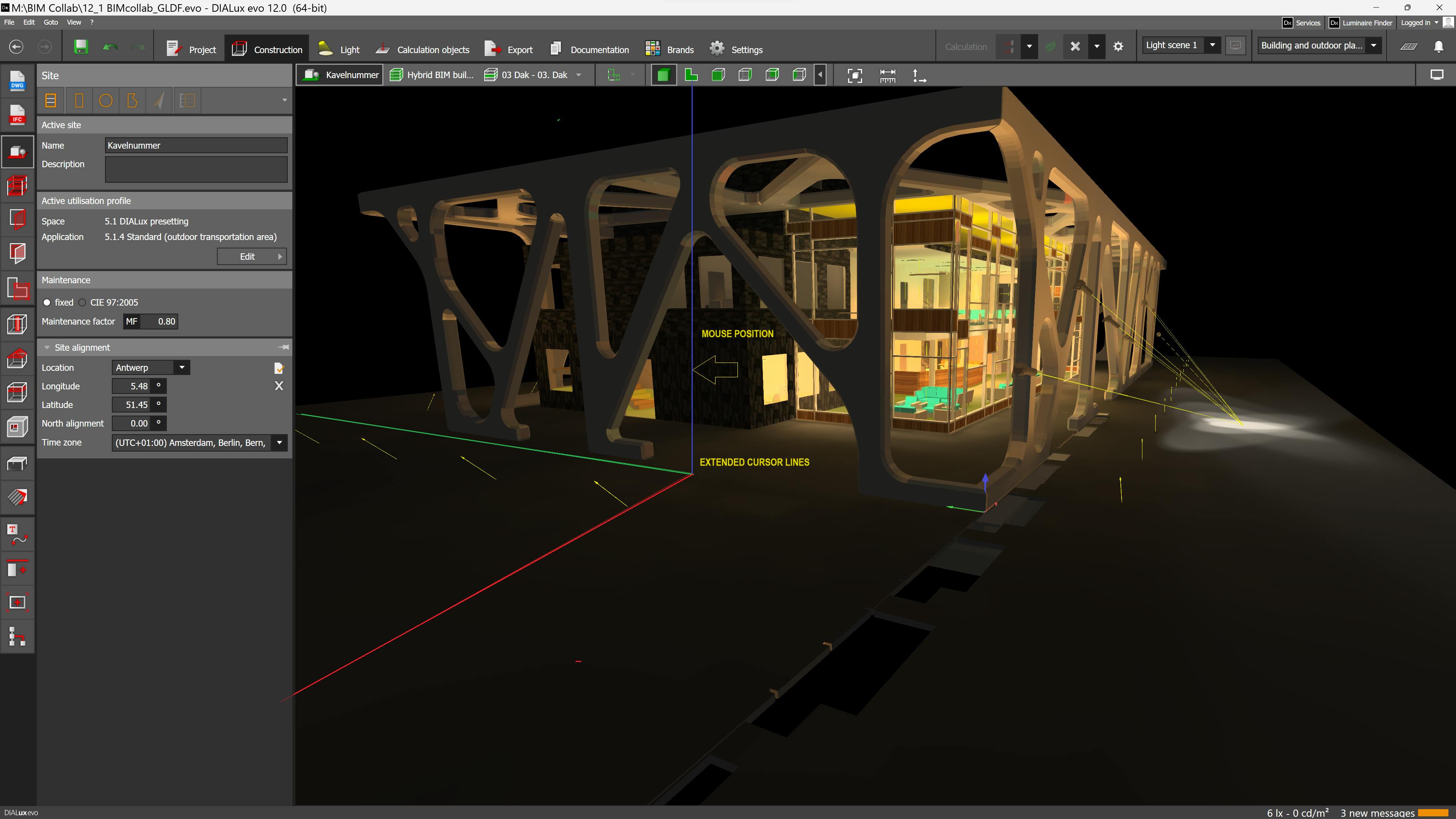The image size is (1456, 819).
Task: Open calculation settings gear icon
Action: [1118, 47]
